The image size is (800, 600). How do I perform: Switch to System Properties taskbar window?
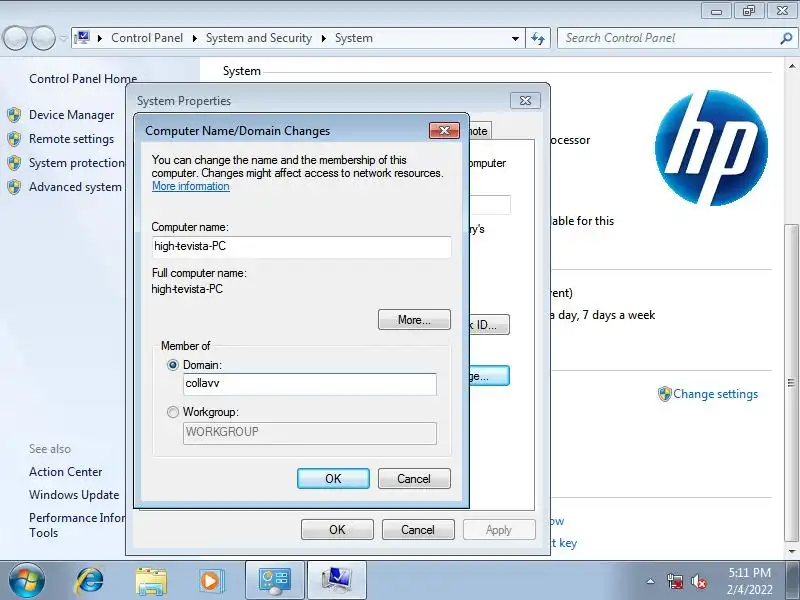tap(337, 581)
